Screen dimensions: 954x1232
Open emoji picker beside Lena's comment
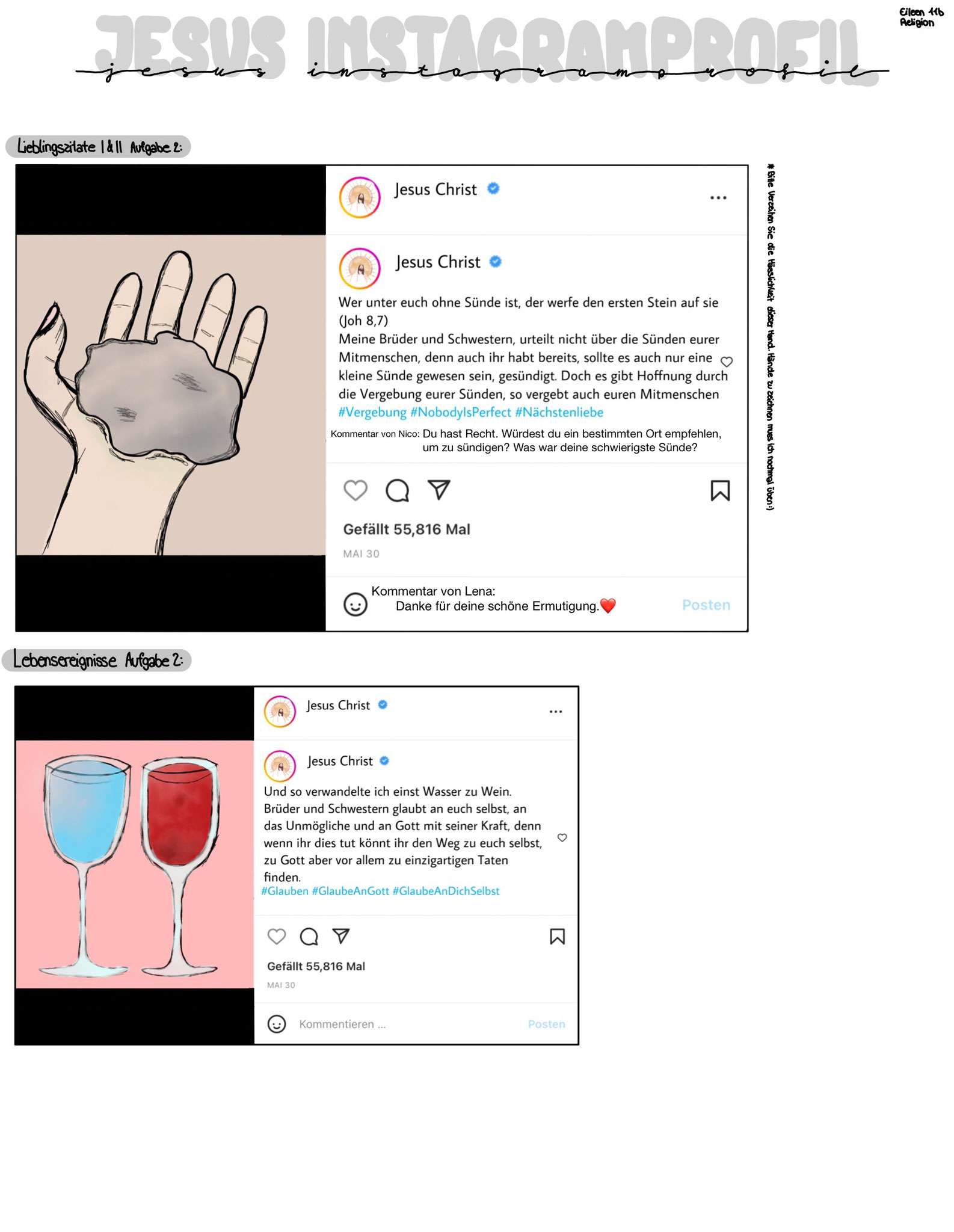click(355, 604)
